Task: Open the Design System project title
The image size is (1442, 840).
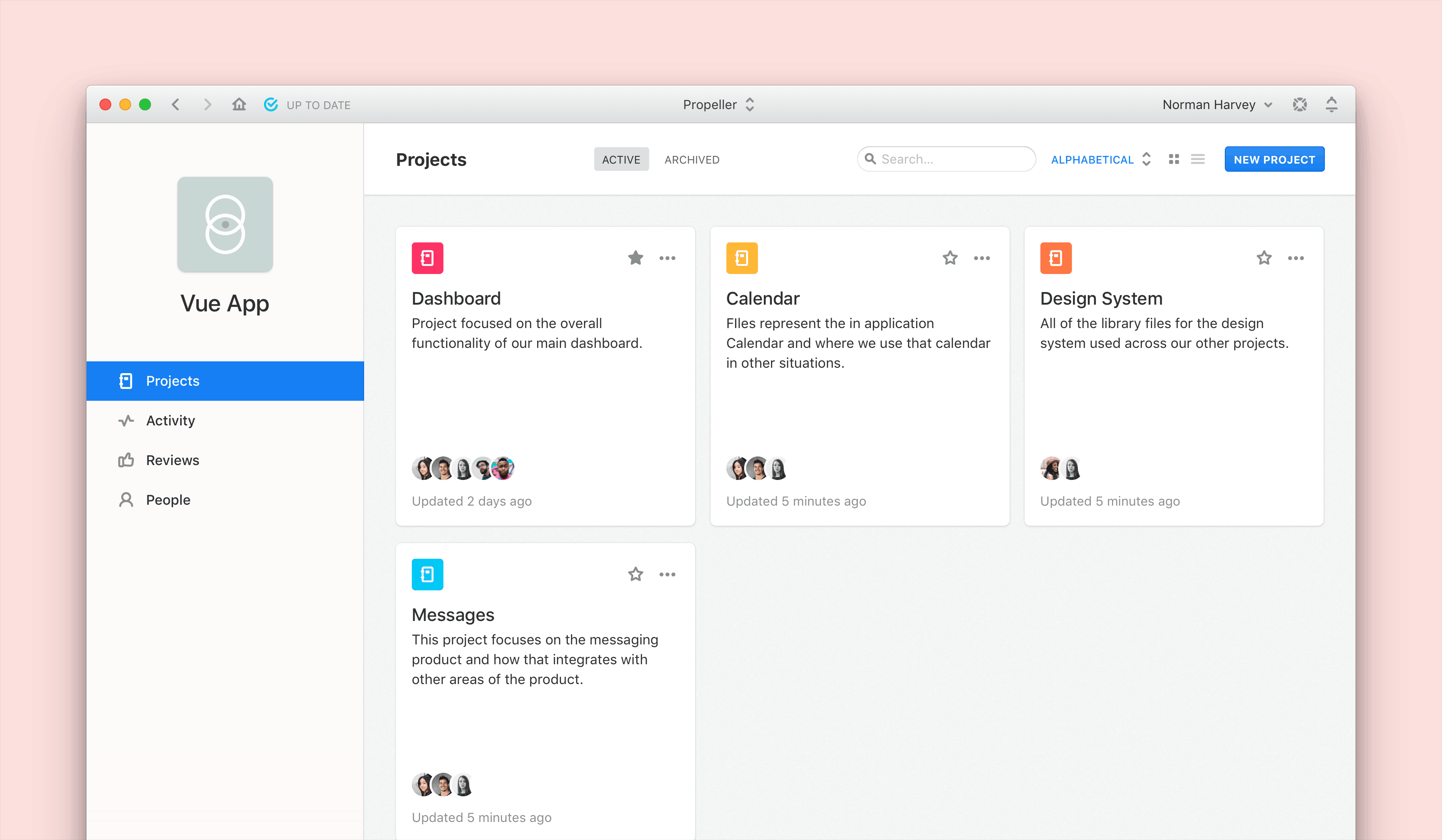Action: (1101, 299)
